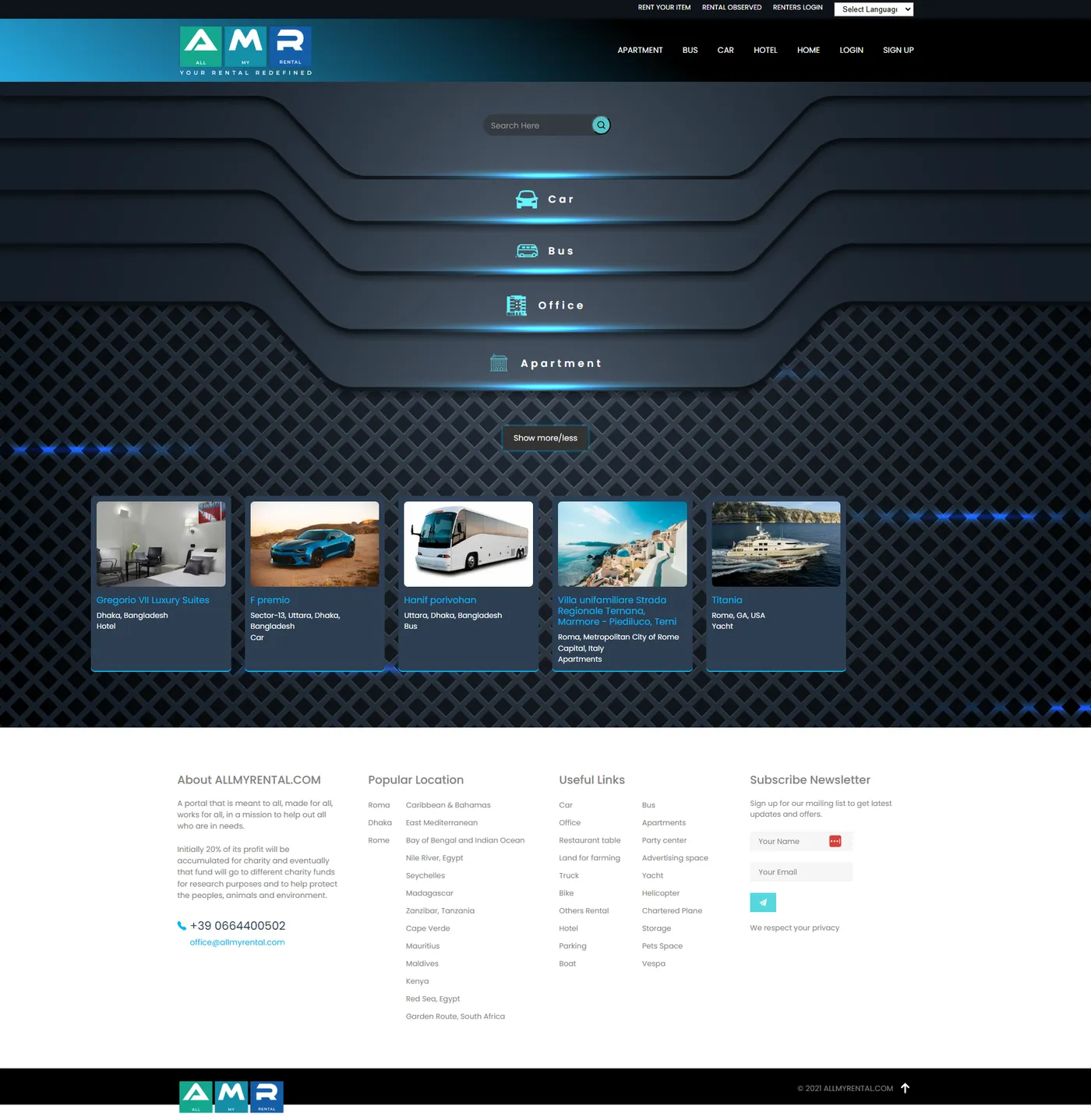Click Caribbean & Bahamas location link
This screenshot has height=1120, width=1091.
coord(448,805)
